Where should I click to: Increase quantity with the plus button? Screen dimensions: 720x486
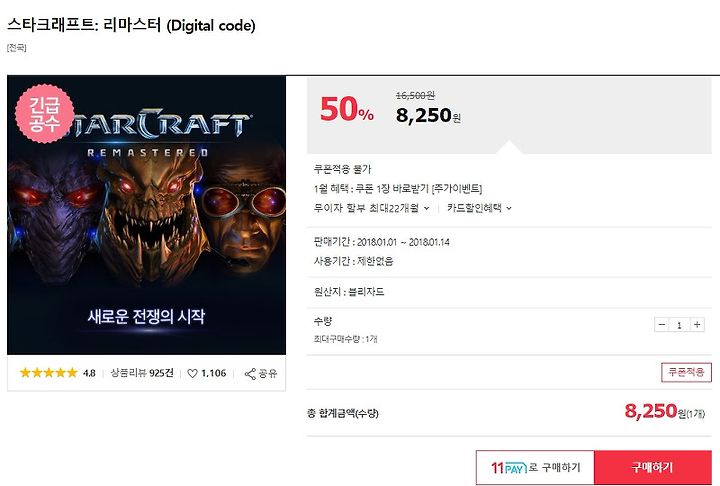697,324
